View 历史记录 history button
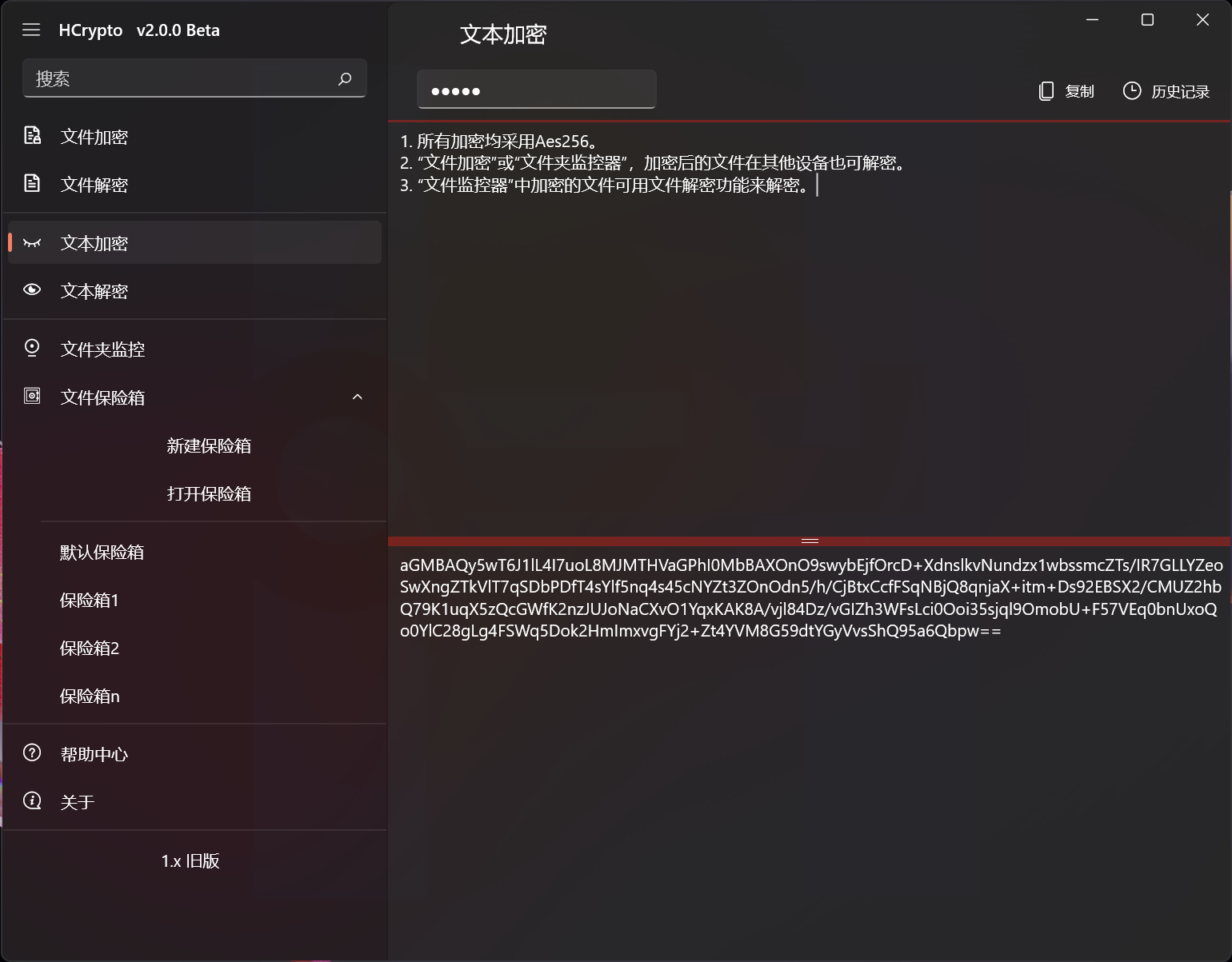Viewport: 1232px width, 962px height. [x=1166, y=91]
